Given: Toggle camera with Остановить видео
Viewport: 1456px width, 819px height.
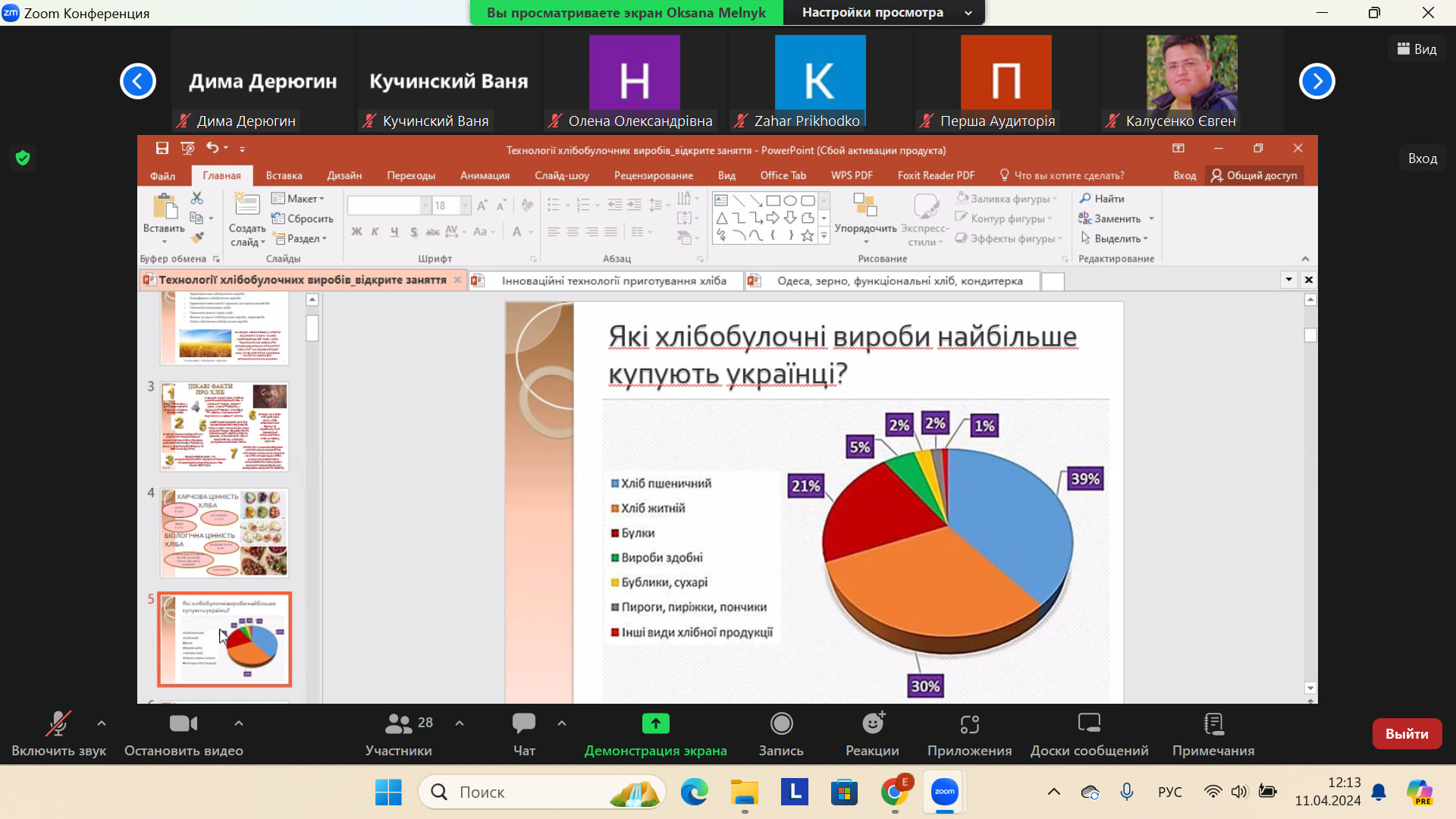Looking at the screenshot, I should [184, 724].
